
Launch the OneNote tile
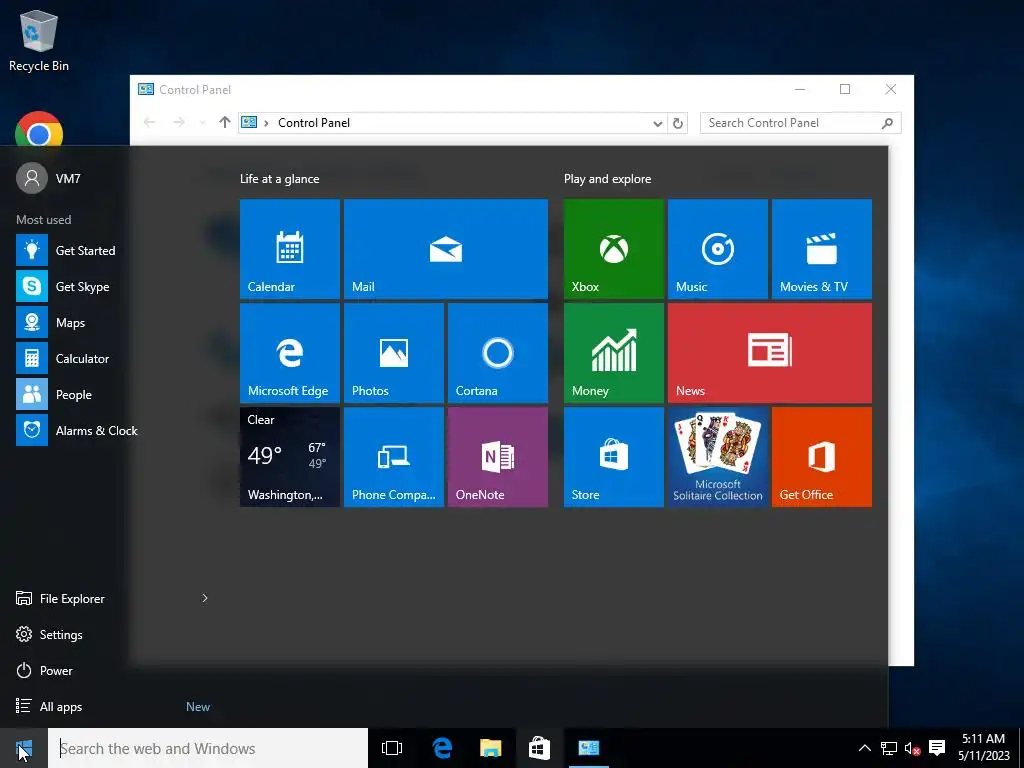point(498,456)
